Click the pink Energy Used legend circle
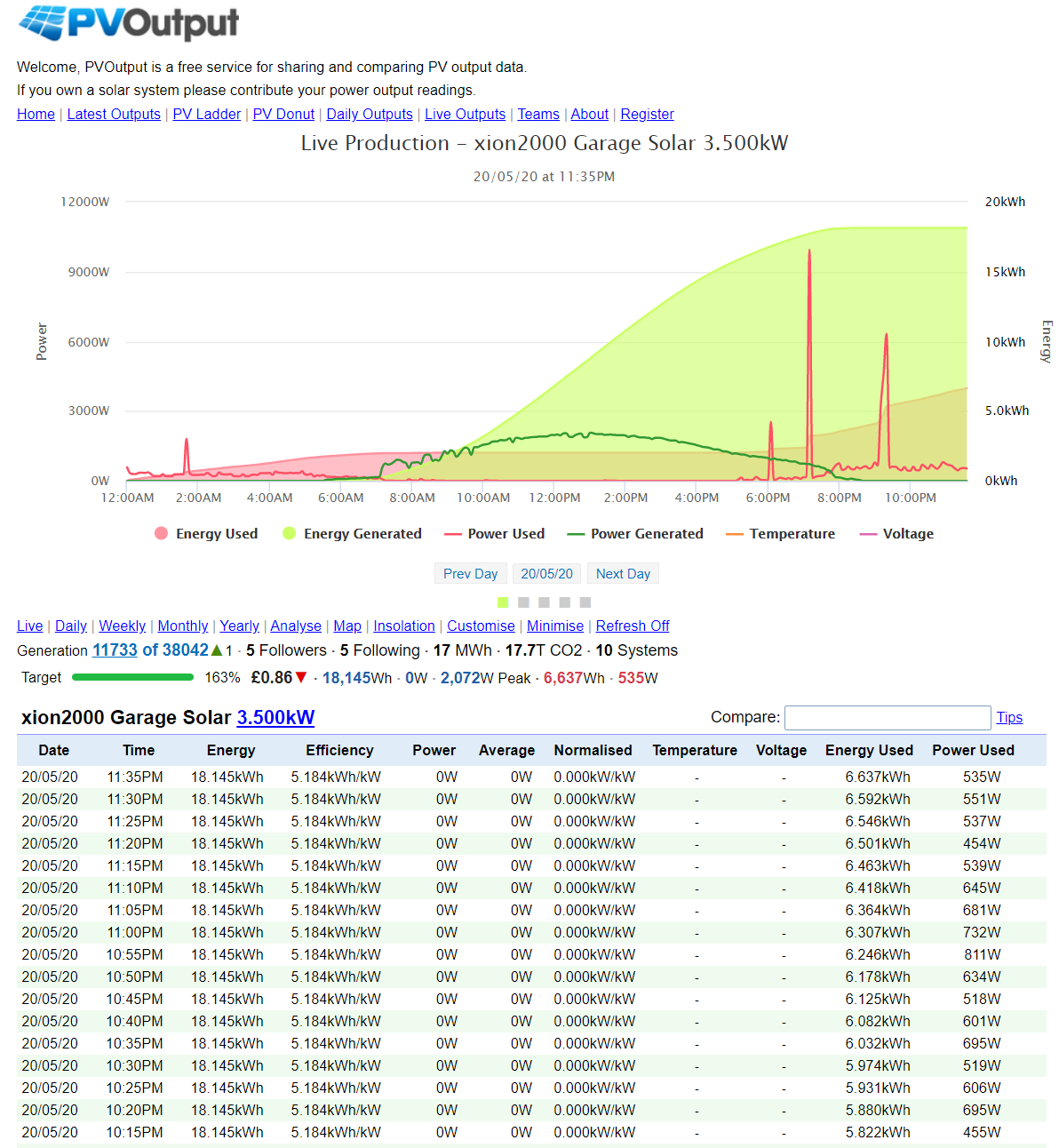Viewport: 1059px width, 1148px height. (161, 533)
